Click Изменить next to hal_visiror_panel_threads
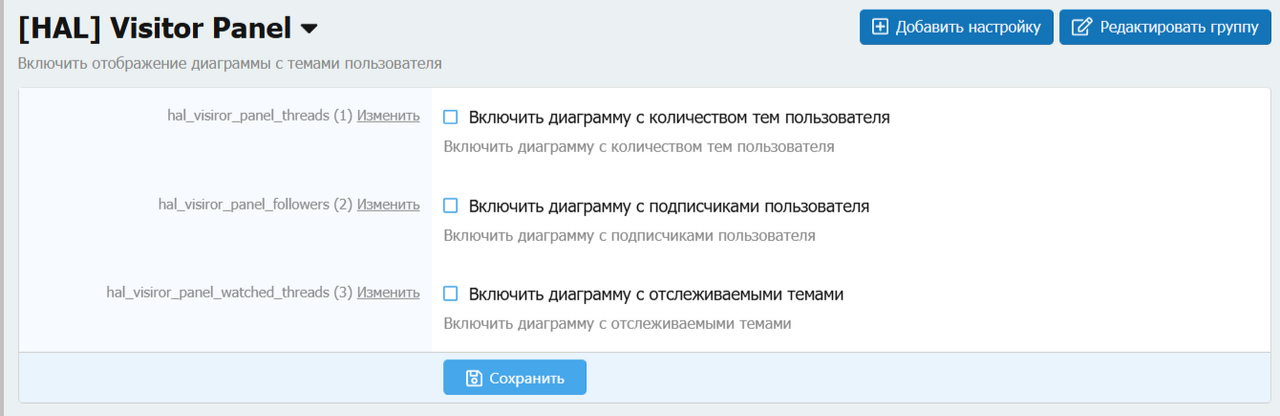Image resolution: width=1280 pixels, height=416 pixels. click(388, 115)
